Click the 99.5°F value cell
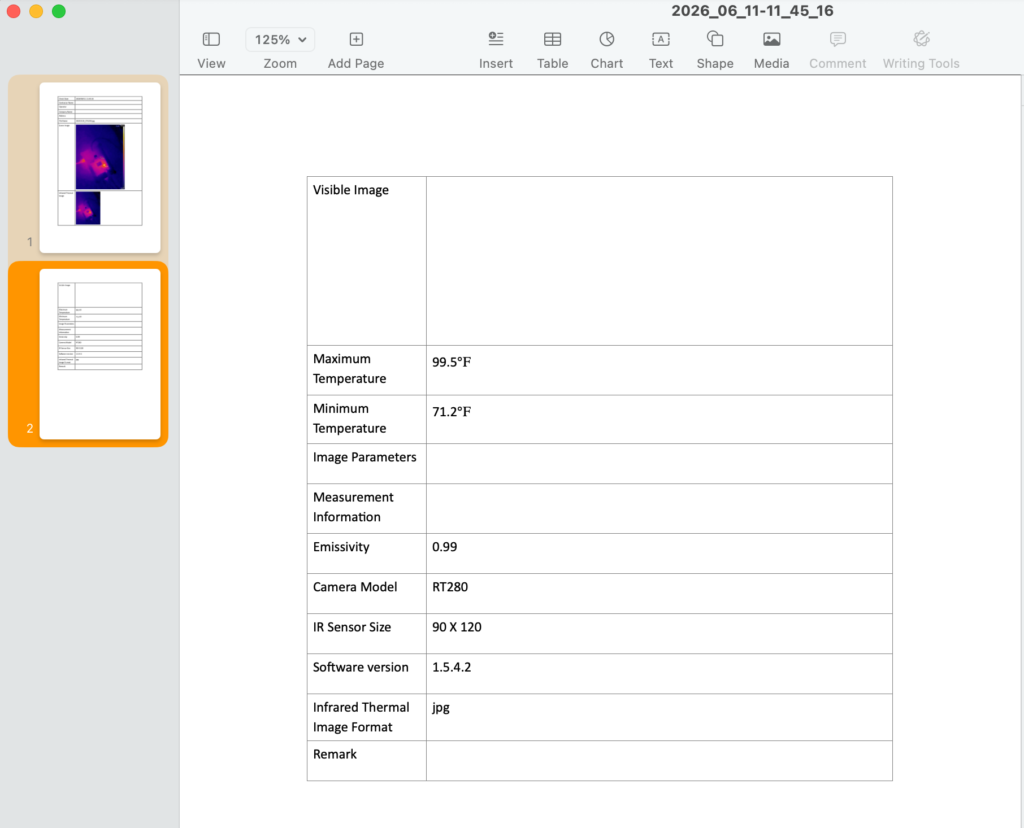Image resolution: width=1024 pixels, height=828 pixels. 659,370
